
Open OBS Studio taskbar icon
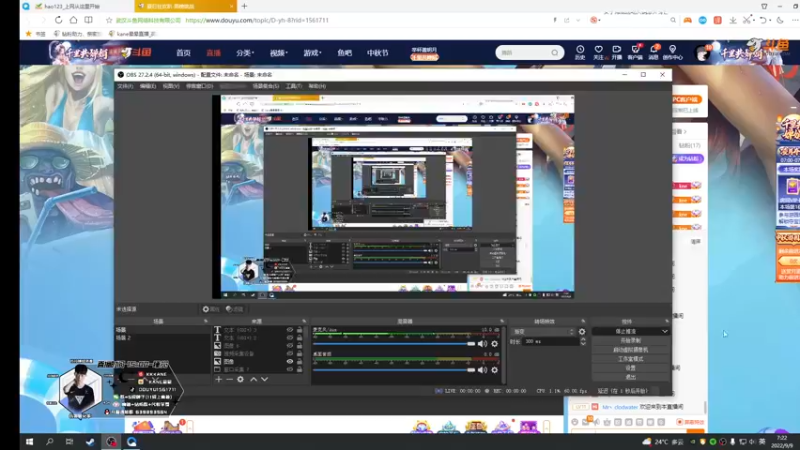point(111,442)
